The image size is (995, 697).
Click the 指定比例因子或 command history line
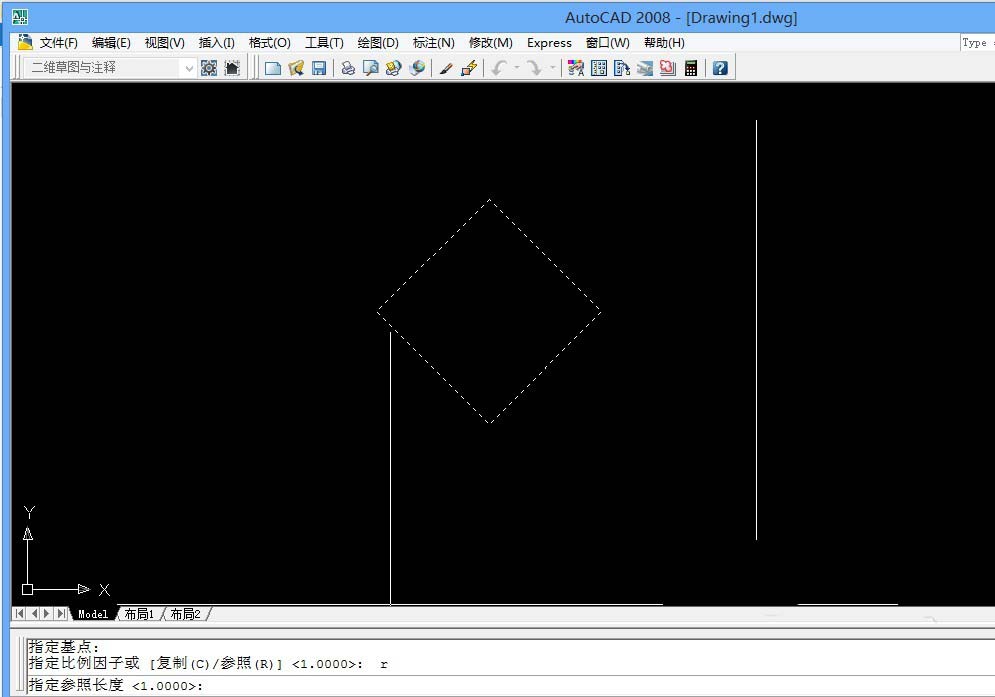[208, 663]
